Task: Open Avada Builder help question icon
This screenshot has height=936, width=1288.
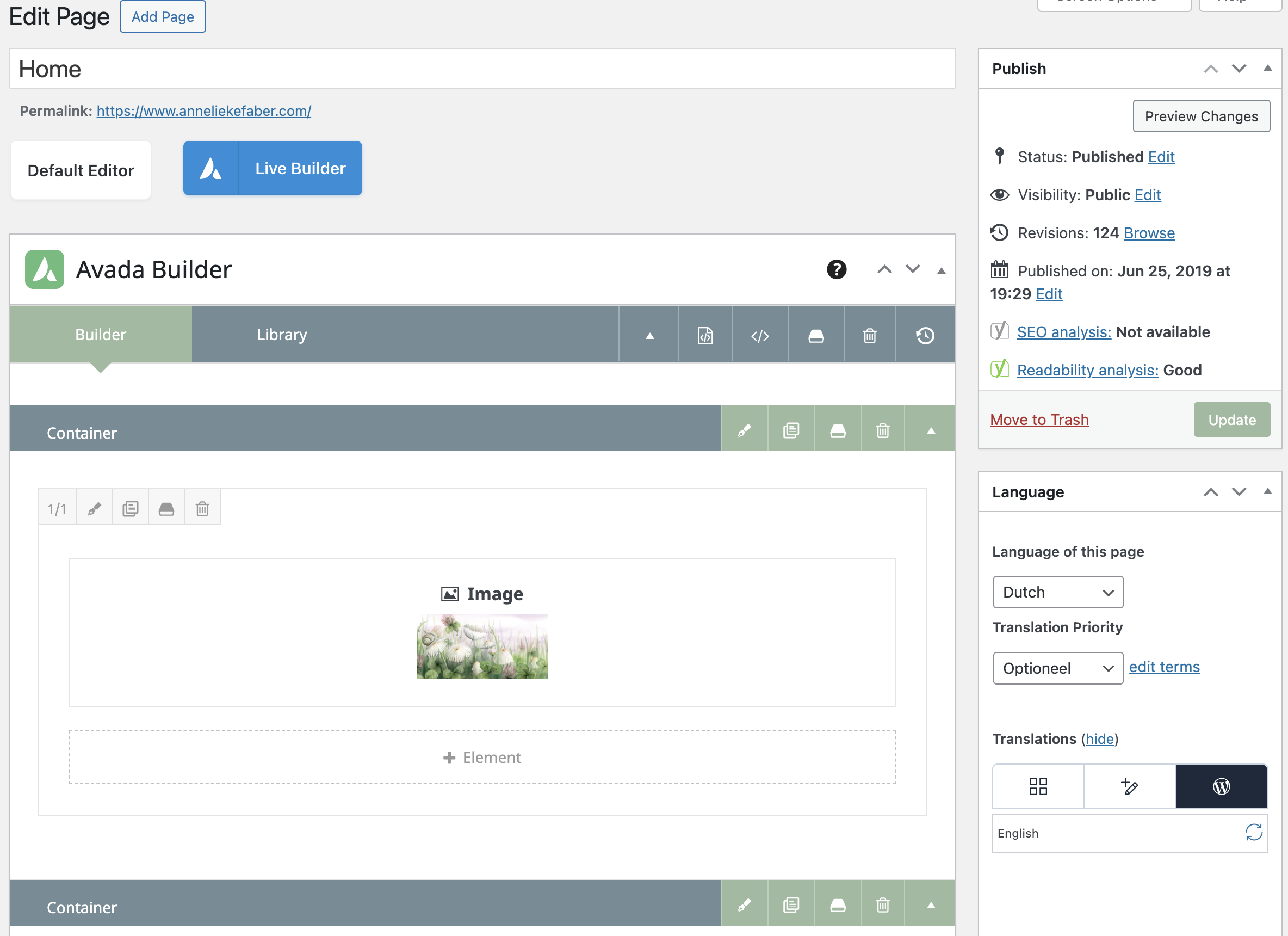Action: click(x=836, y=269)
